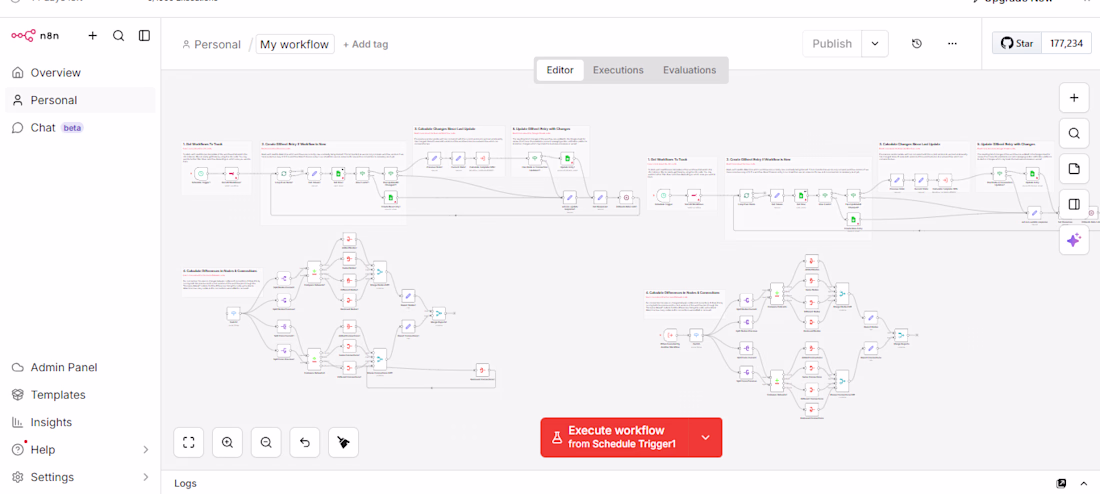Click Add tag
Viewport: 1100px width, 494px height.
point(365,44)
